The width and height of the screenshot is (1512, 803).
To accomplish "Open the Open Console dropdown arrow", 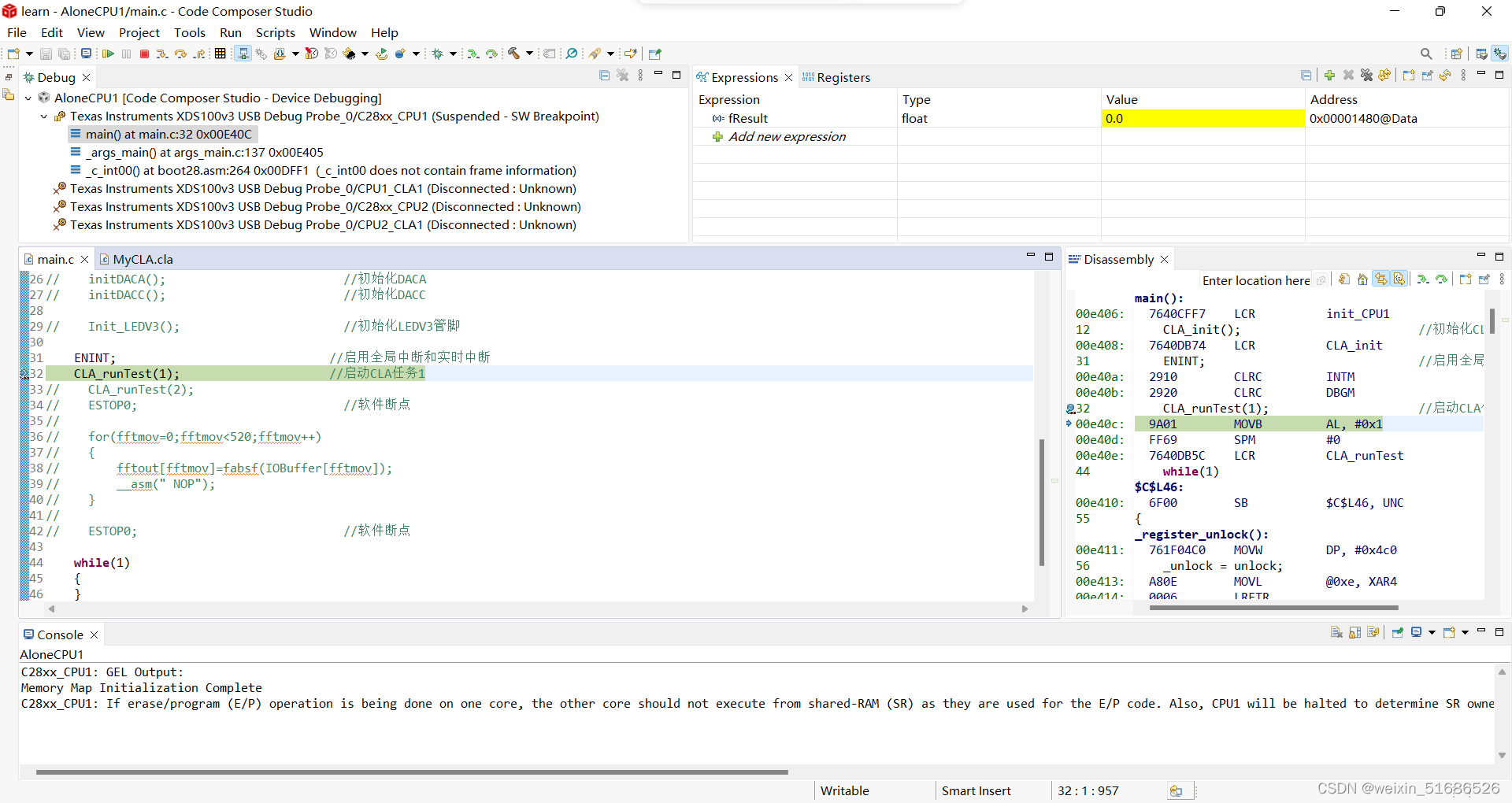I will [x=1465, y=632].
